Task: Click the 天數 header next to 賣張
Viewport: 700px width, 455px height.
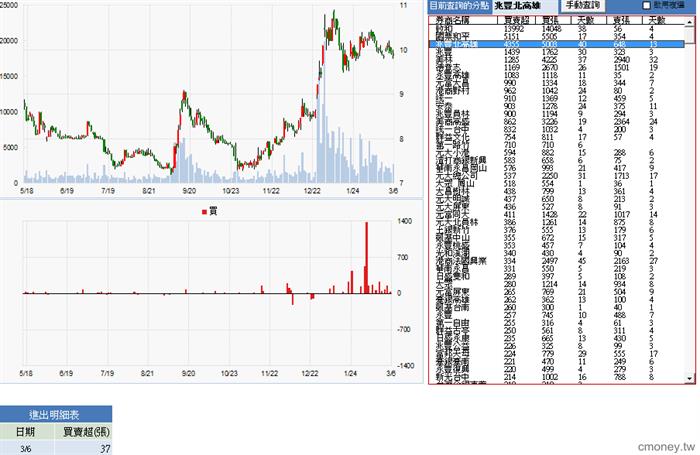Action: [x=662, y=20]
